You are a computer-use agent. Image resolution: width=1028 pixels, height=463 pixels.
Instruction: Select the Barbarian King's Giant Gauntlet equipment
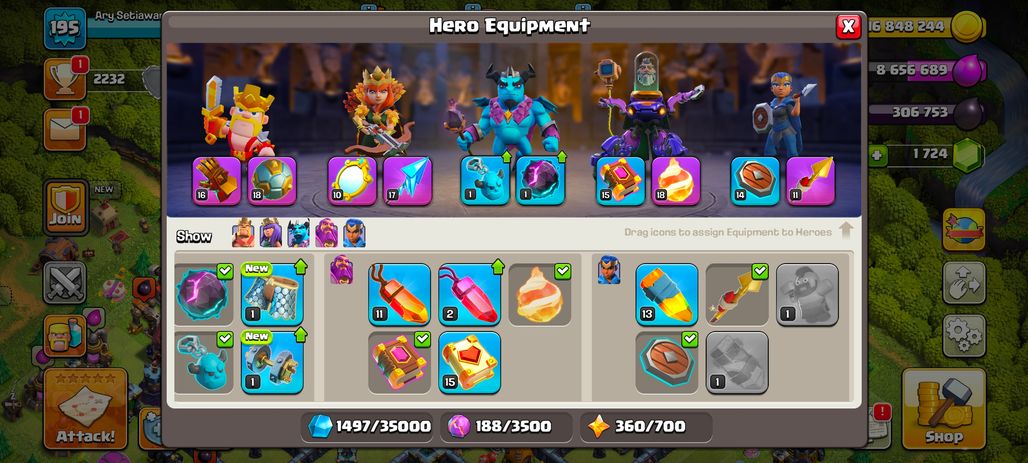click(216, 181)
